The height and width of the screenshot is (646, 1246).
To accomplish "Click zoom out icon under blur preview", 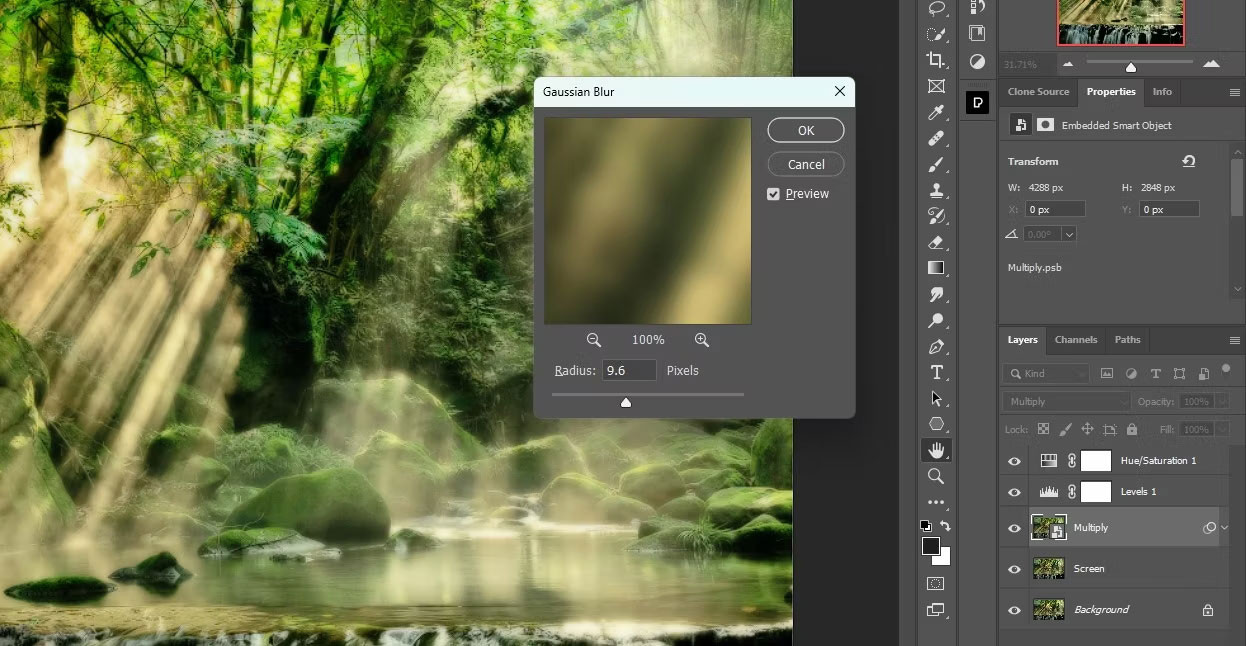I will 594,340.
